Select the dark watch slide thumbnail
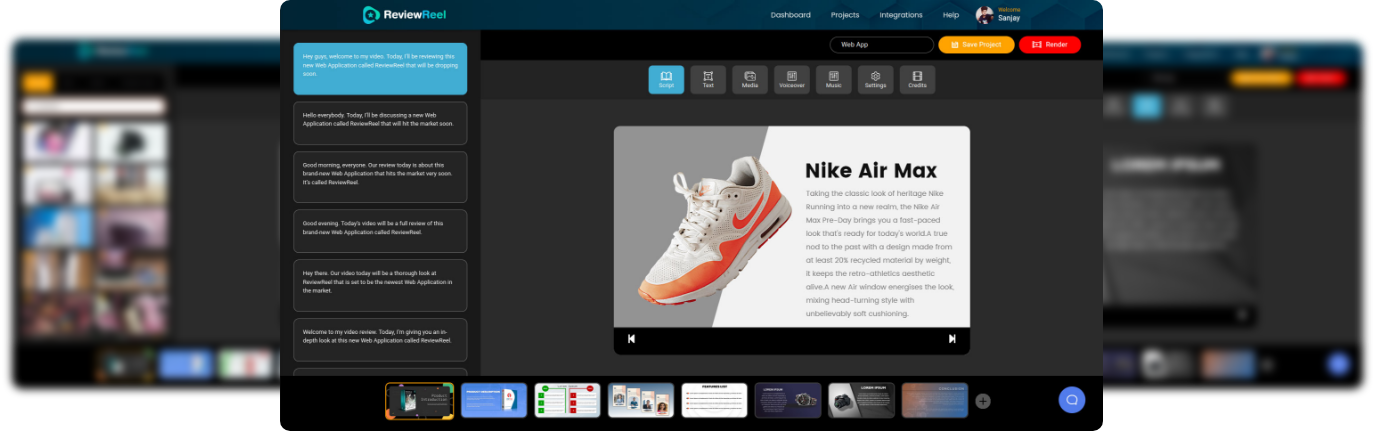The height and width of the screenshot is (431, 1375). click(788, 400)
